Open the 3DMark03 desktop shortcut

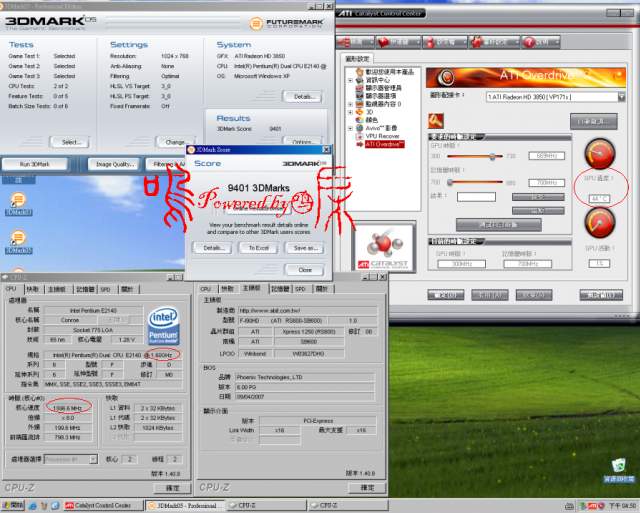tap(18, 204)
